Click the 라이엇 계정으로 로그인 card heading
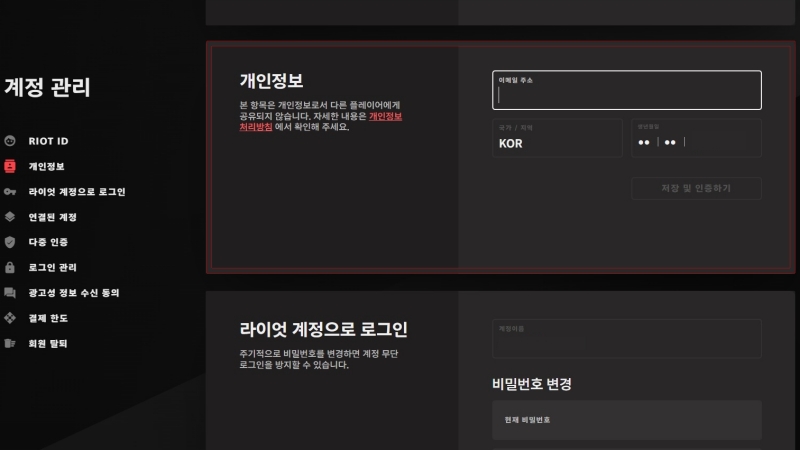The width and height of the screenshot is (800, 450). [323, 329]
